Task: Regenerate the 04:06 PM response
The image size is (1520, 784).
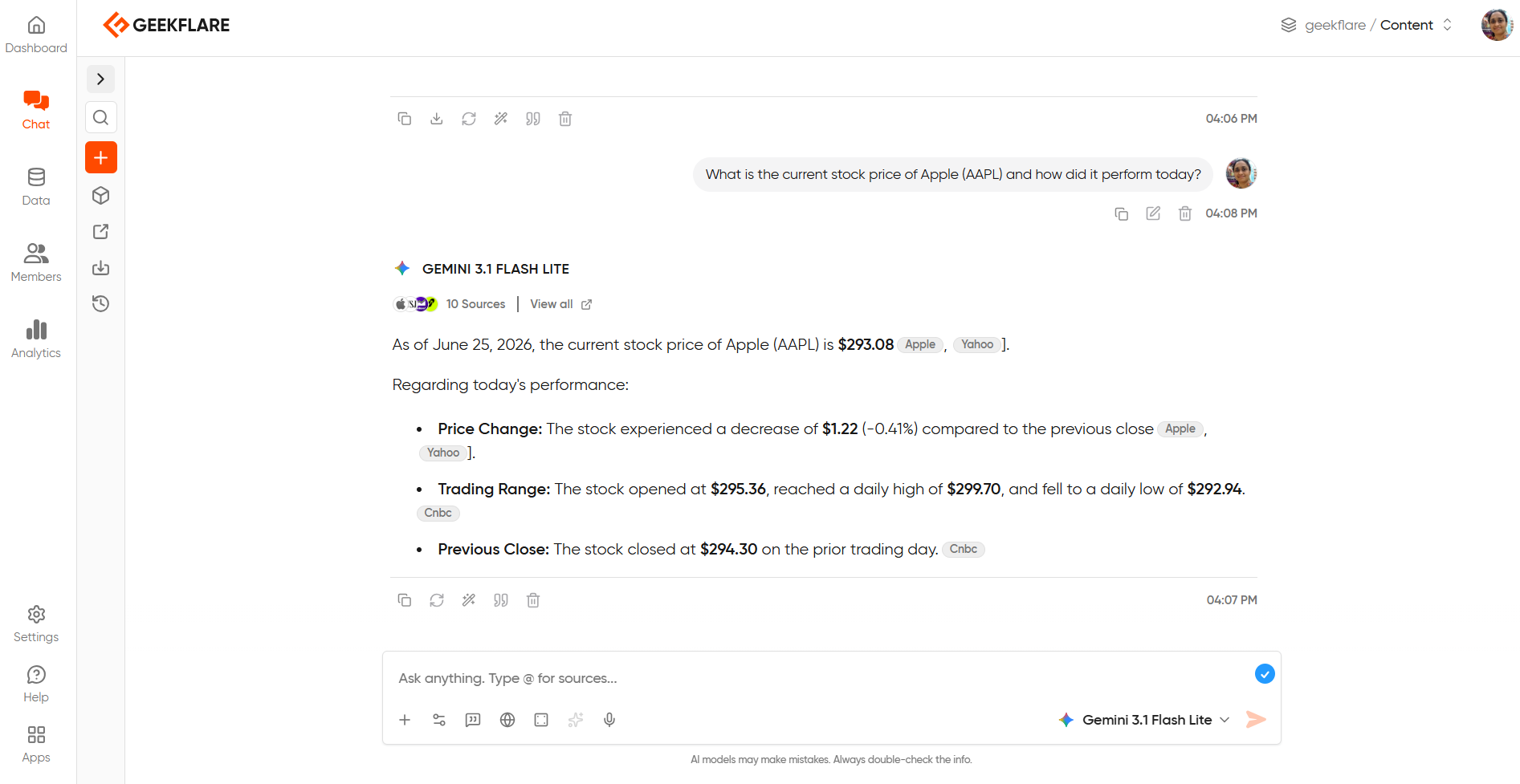Action: [x=469, y=119]
